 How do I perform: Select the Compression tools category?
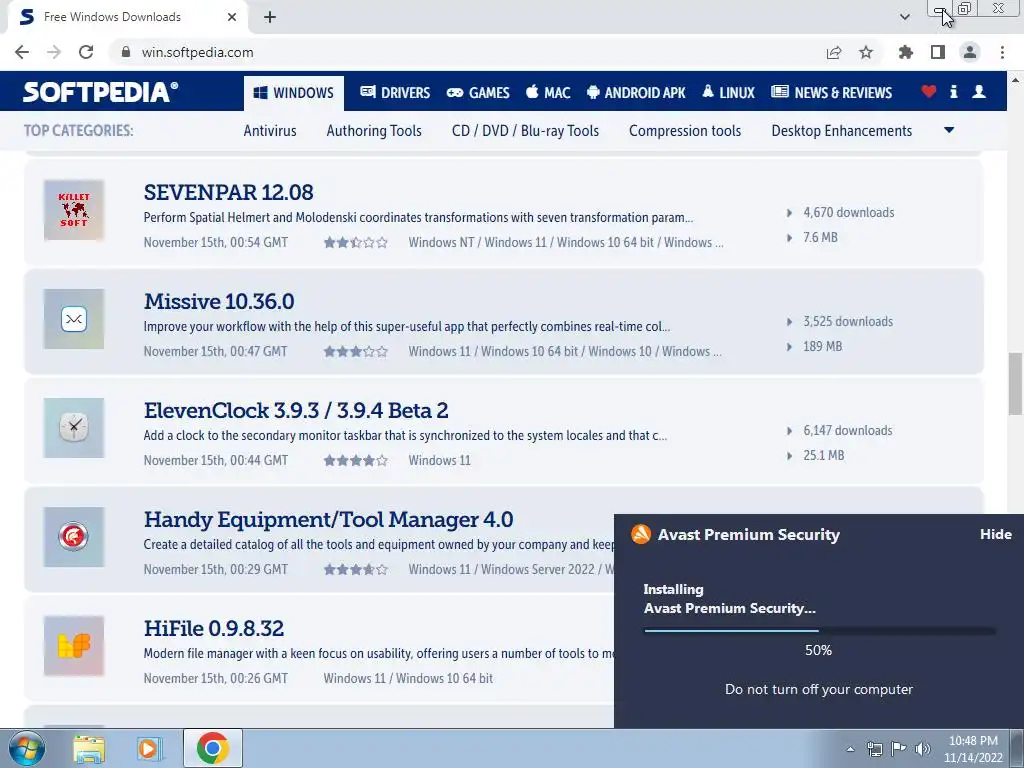coord(685,131)
